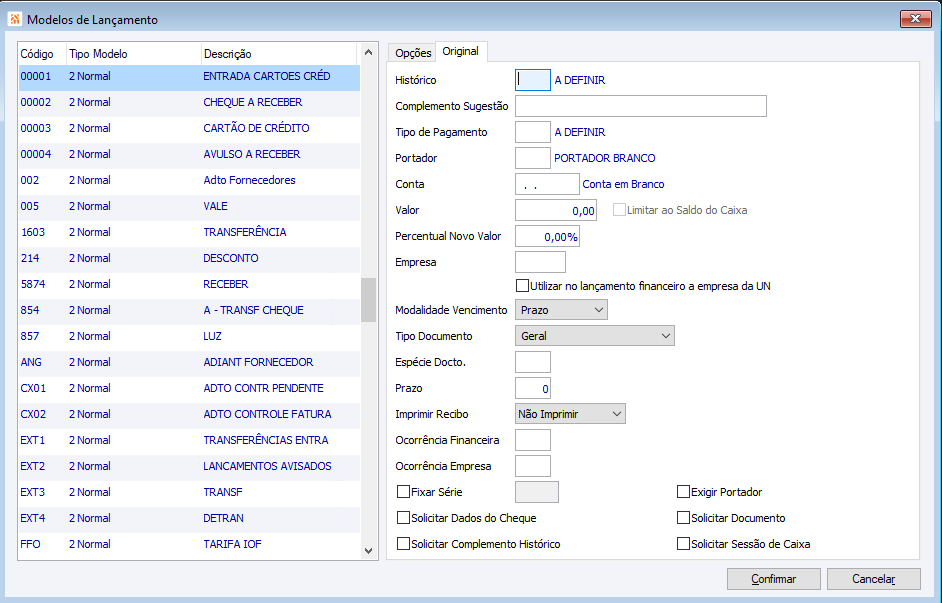
Task: Check Solicitar Dados do Cheque
Action: click(x=404, y=518)
